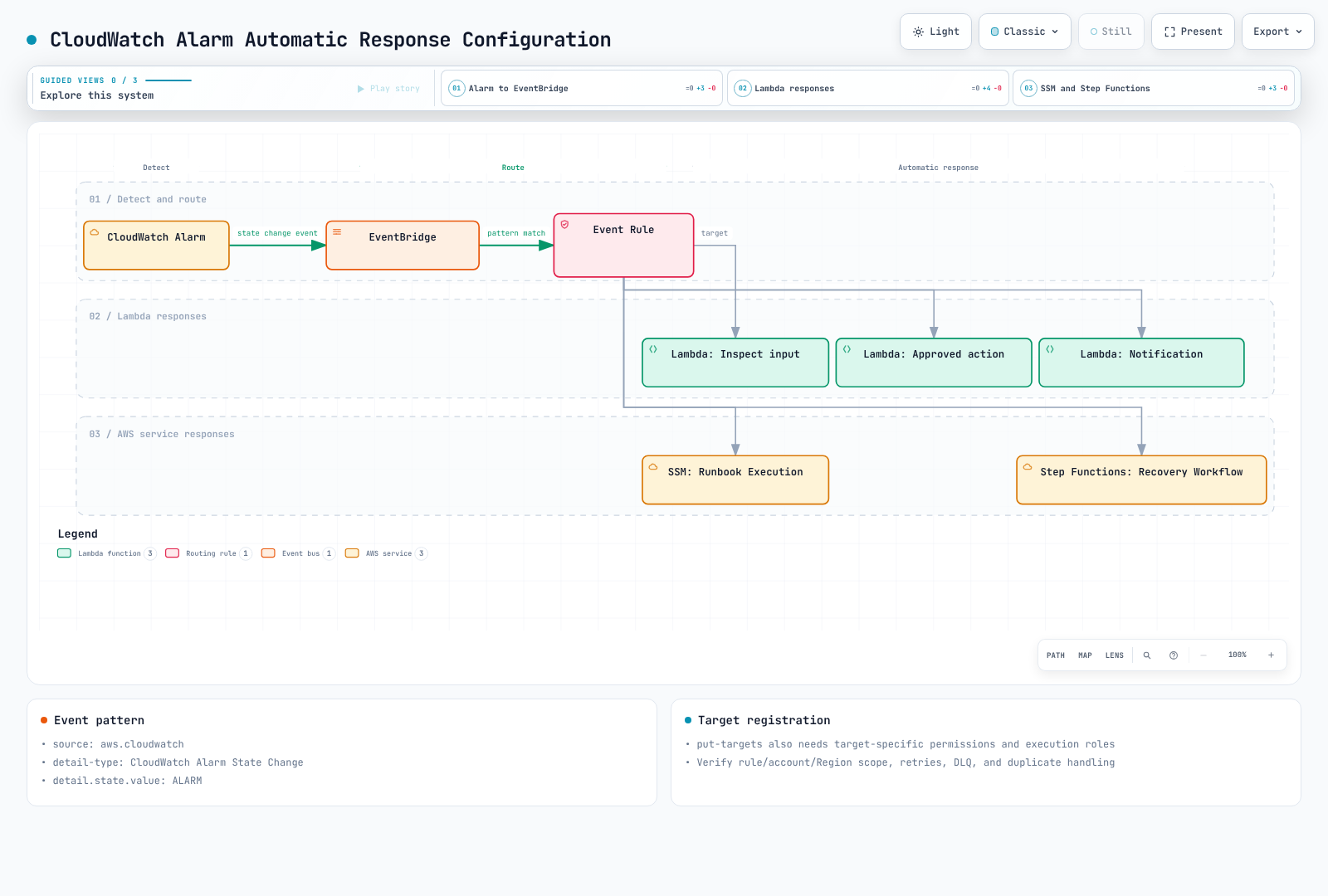Image resolution: width=1328 pixels, height=896 pixels.
Task: Open the help question-mark icon
Action: [1174, 655]
